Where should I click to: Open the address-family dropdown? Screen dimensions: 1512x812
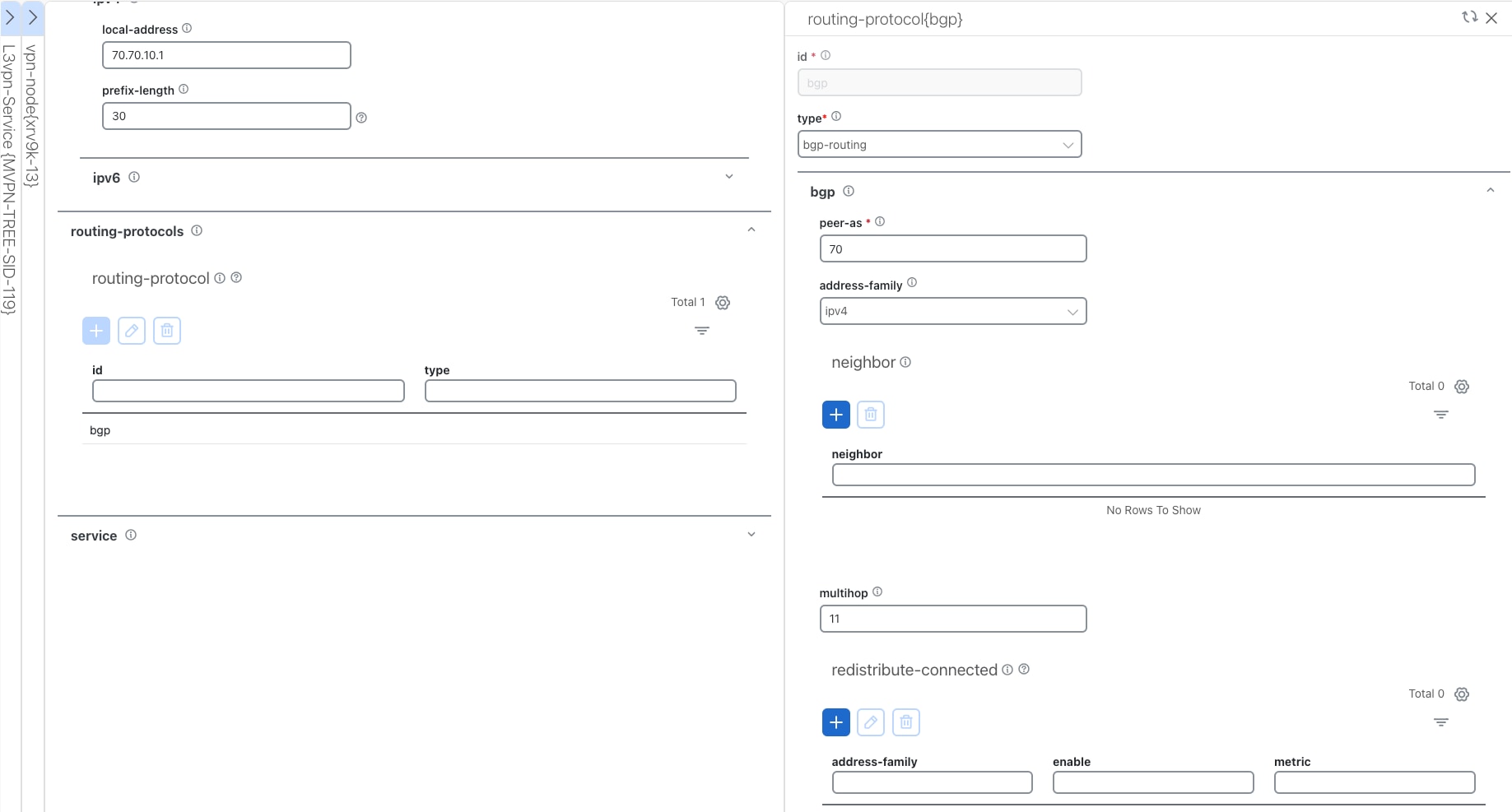(1072, 311)
